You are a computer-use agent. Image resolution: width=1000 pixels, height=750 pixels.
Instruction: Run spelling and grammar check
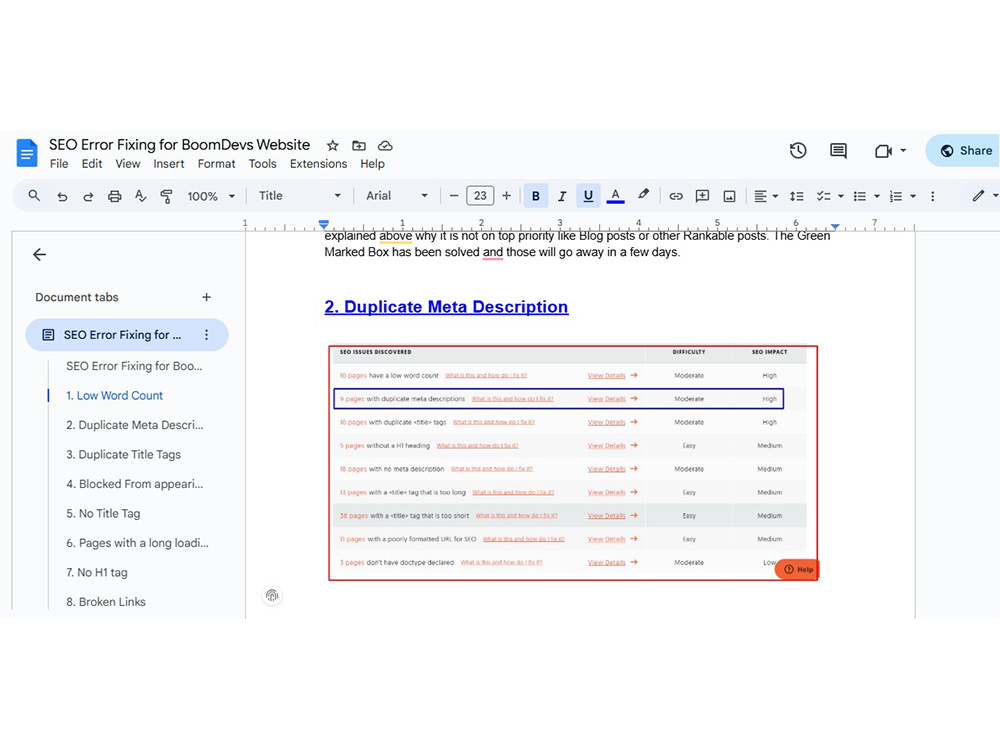pyautogui.click(x=141, y=196)
